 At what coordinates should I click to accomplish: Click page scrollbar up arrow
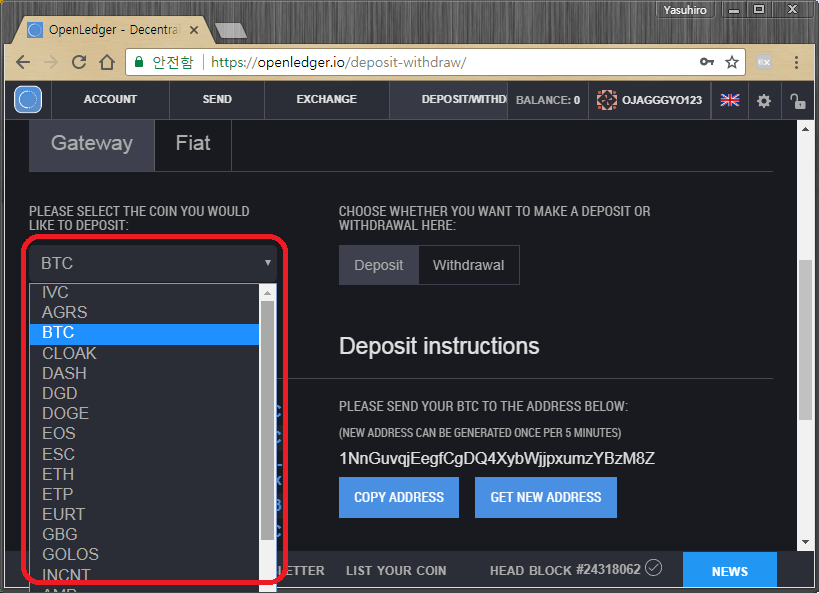pyautogui.click(x=805, y=129)
